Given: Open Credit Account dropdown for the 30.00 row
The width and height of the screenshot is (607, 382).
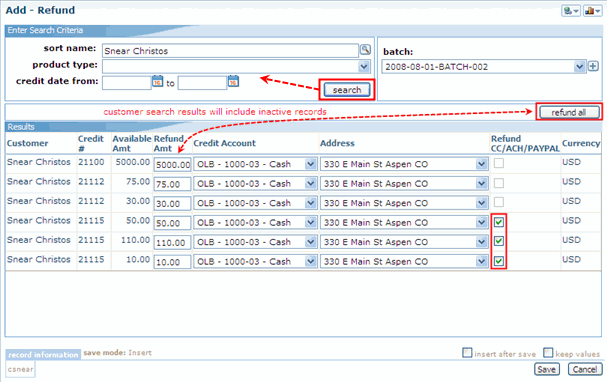Looking at the screenshot, I should (x=310, y=203).
